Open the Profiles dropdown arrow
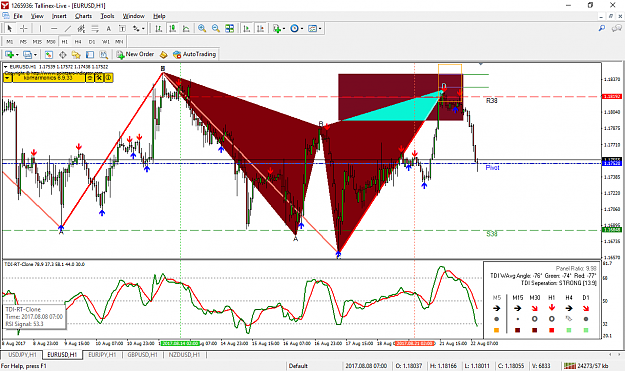 click(35, 55)
